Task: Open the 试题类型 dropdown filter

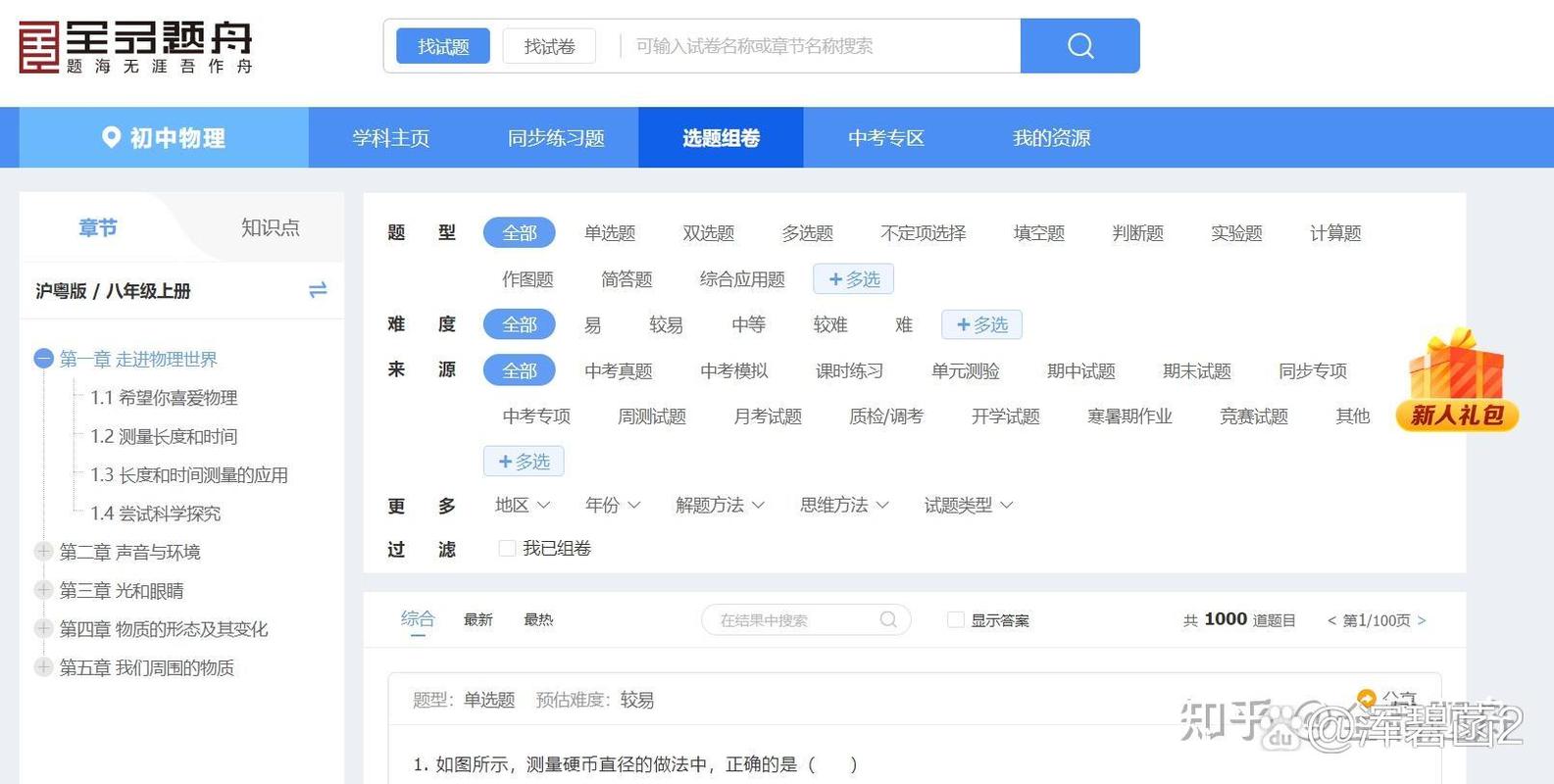Action: click(969, 505)
